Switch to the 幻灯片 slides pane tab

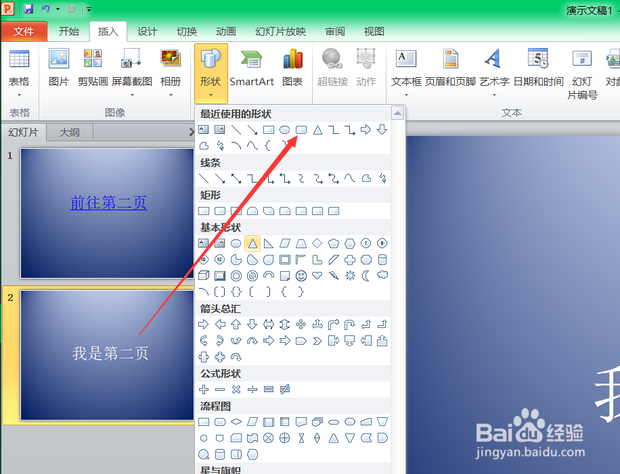(24, 132)
